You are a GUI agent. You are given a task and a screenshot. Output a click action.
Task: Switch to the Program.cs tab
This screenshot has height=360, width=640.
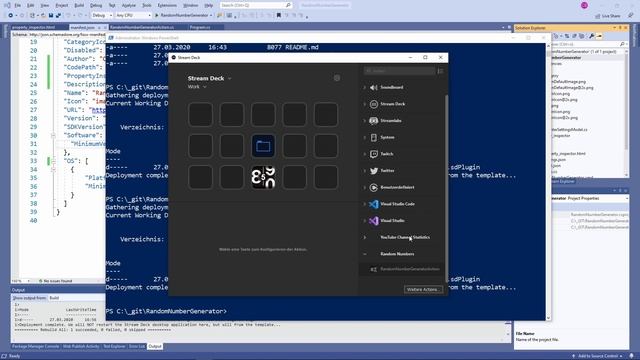[200, 27]
